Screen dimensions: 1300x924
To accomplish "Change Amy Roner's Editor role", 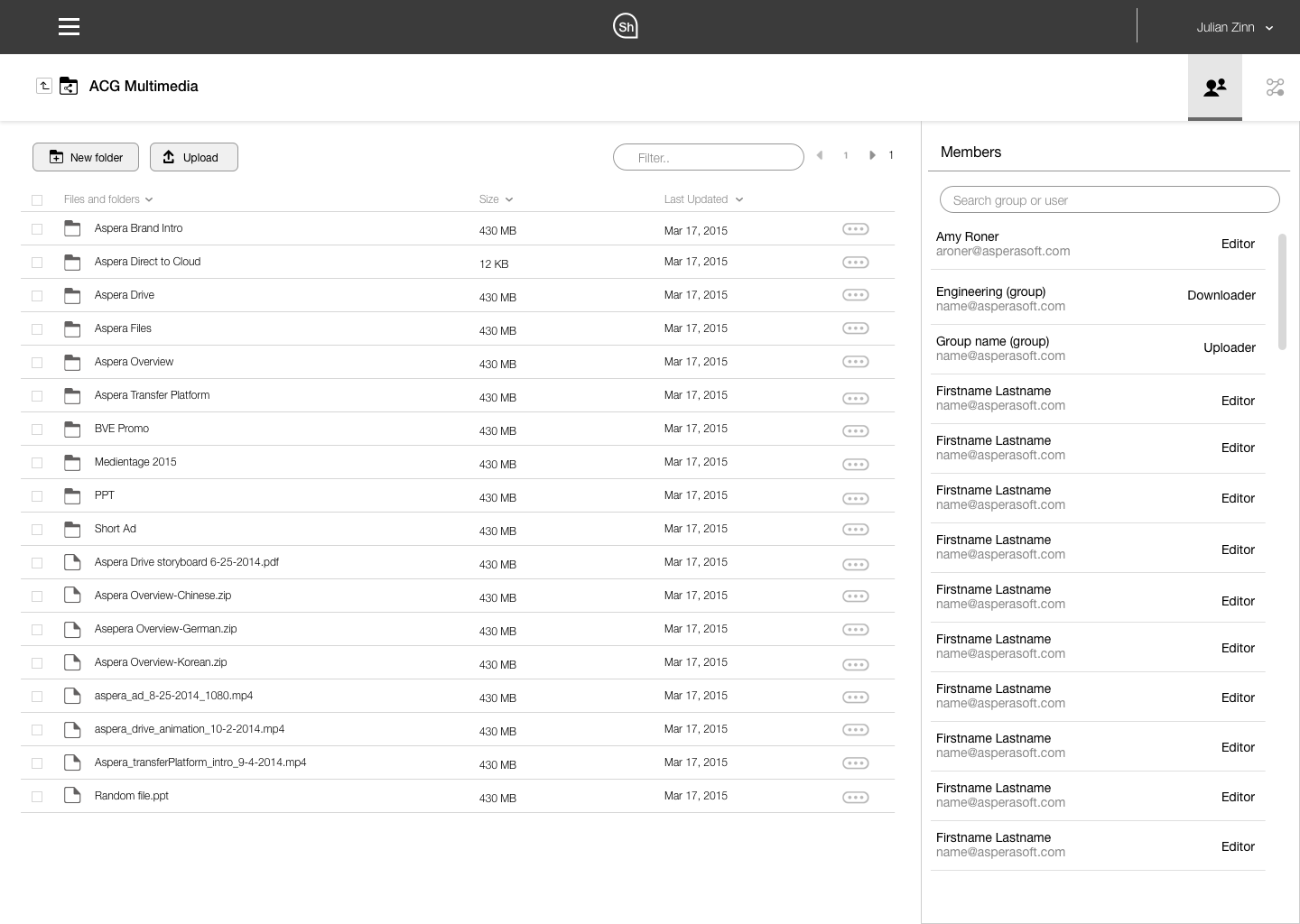I will tap(1238, 244).
